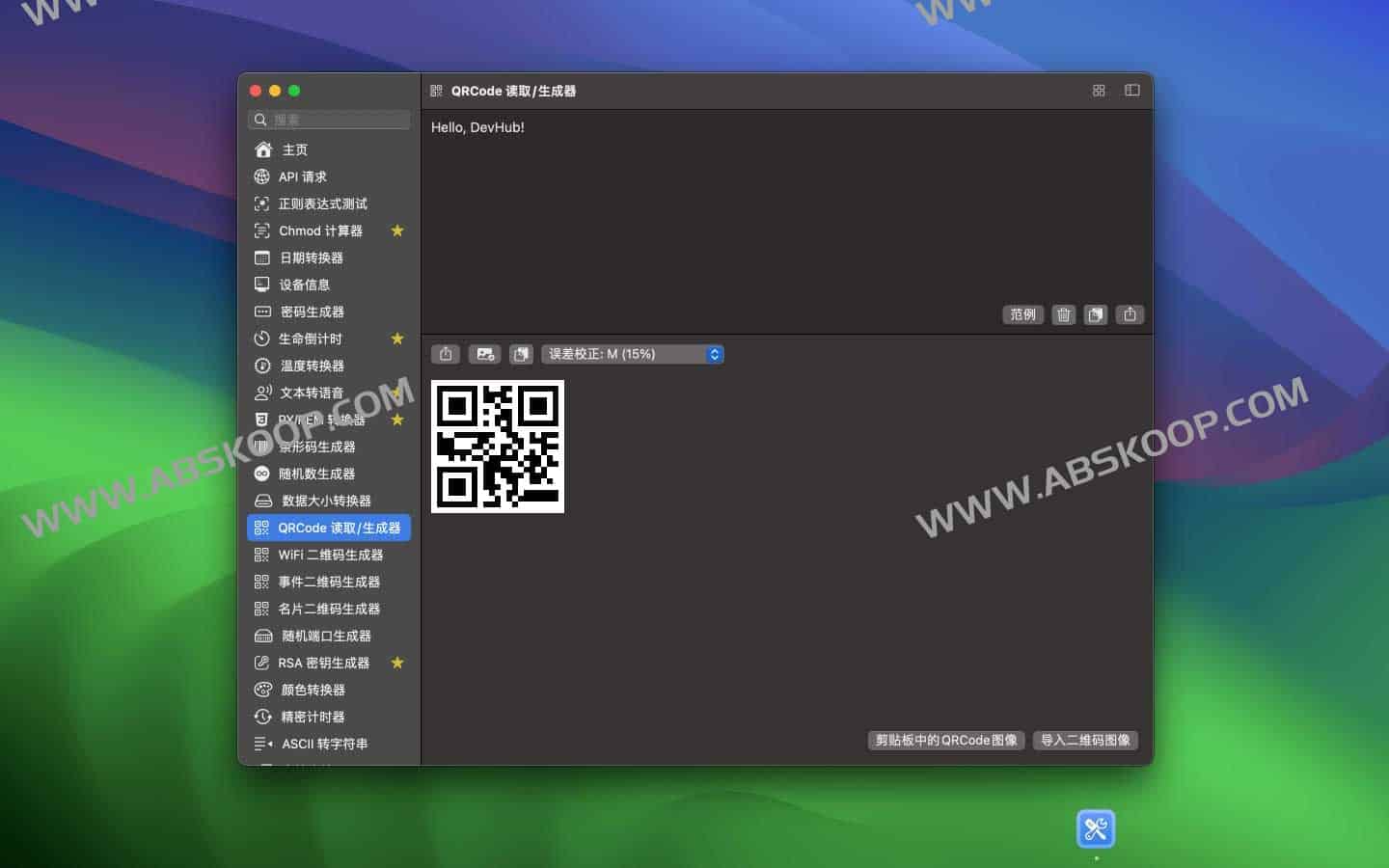Click the copy icon next to the trash icon
Screen dimensions: 1389x868
[x=1096, y=314]
